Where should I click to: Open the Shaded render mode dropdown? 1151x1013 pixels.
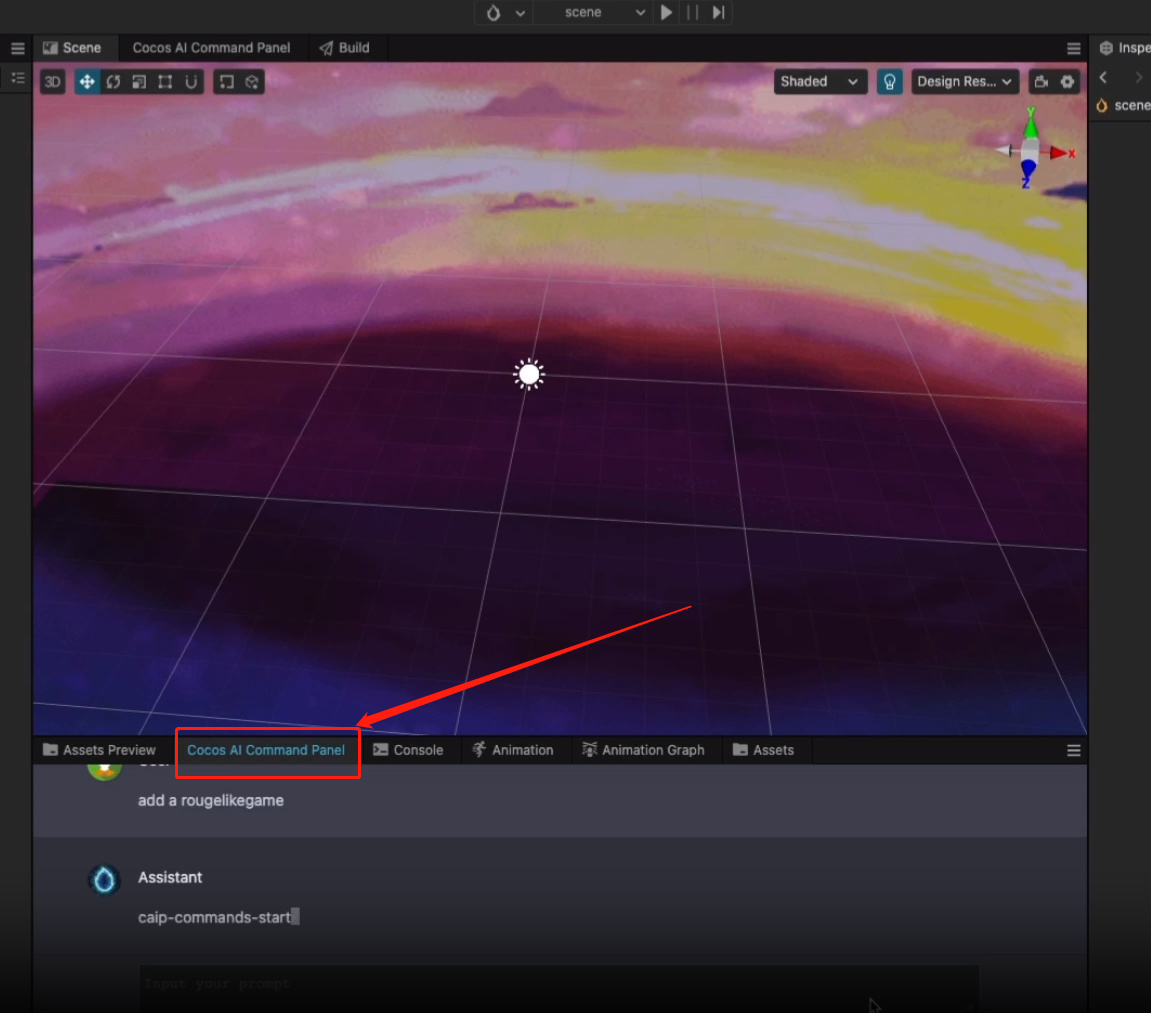pyautogui.click(x=819, y=81)
